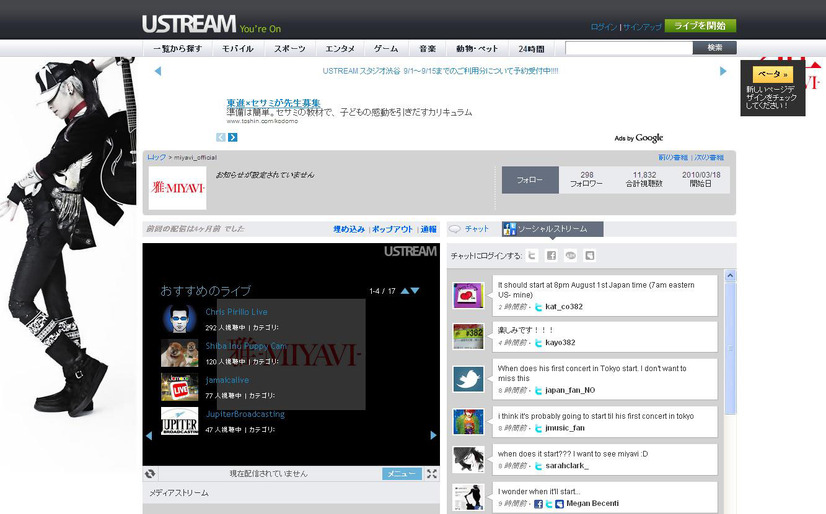Open the 24時間 category
826x514 pixels.
tap(531, 48)
